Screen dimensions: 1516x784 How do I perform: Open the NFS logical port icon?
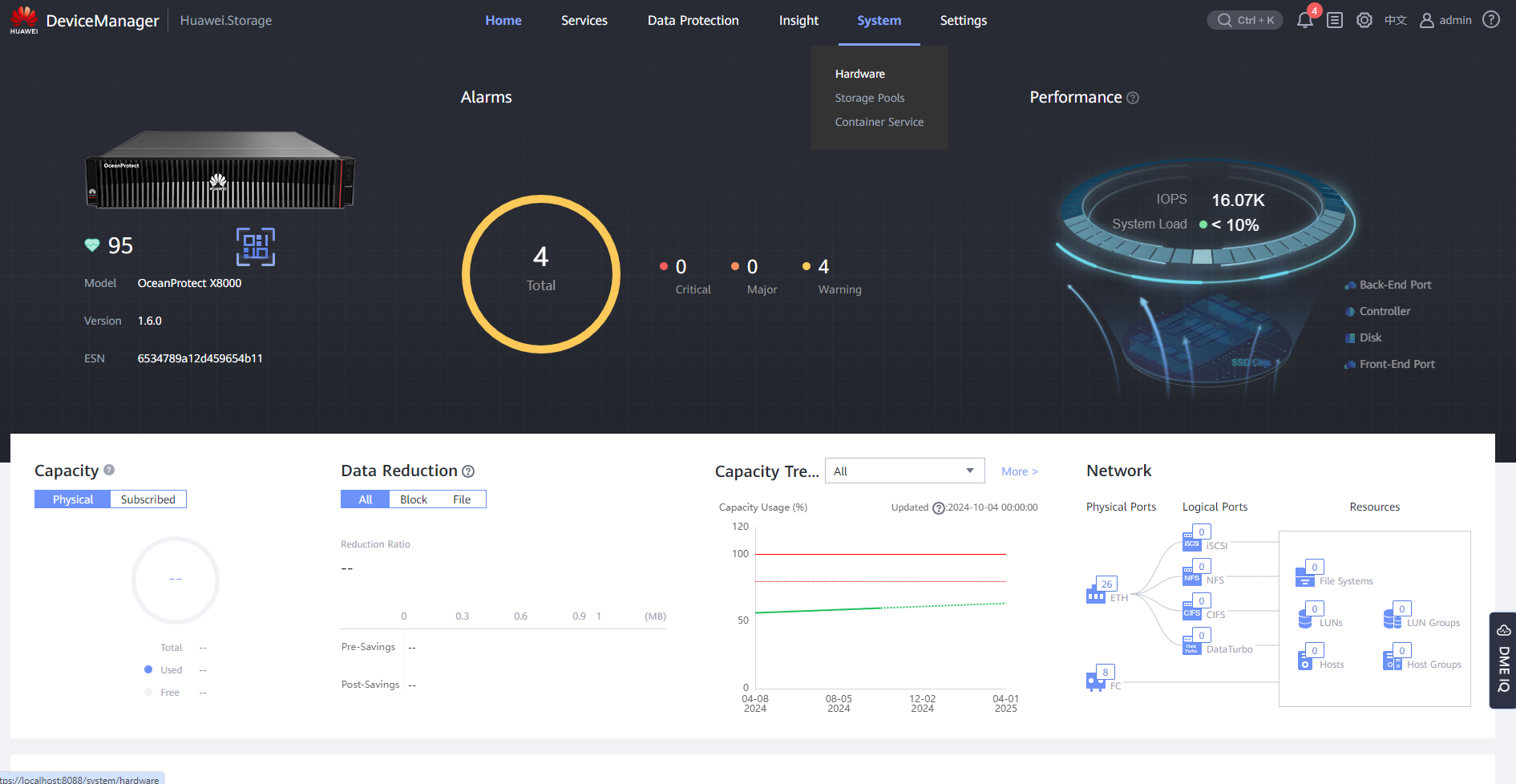click(1192, 576)
